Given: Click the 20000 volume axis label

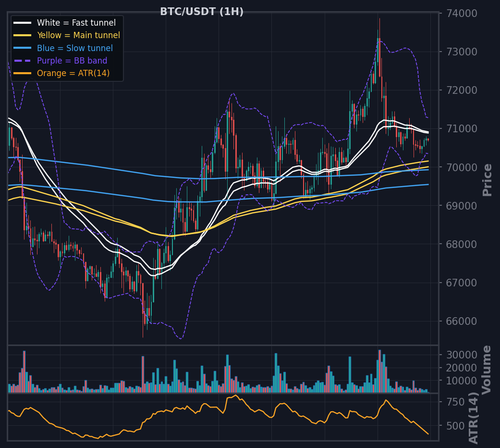Looking at the screenshot, I should click(x=462, y=368).
